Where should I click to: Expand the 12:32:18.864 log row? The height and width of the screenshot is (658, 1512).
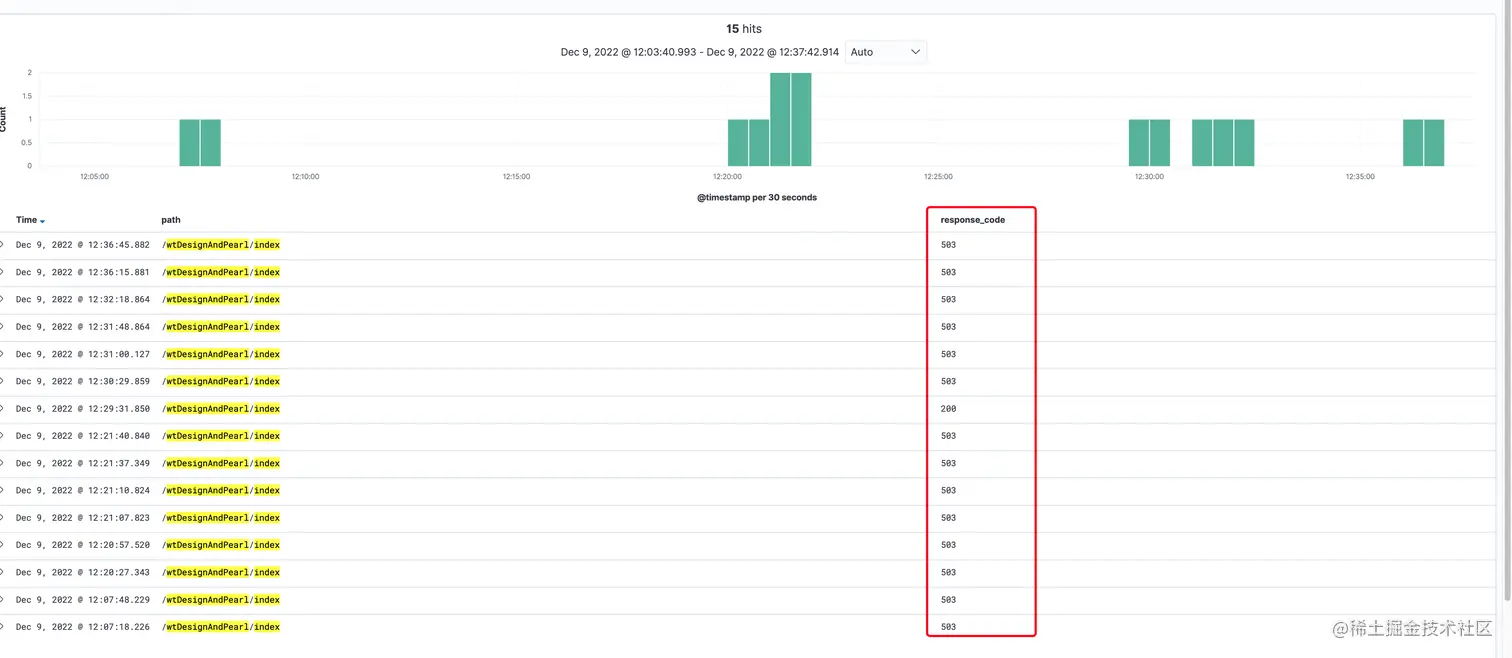[x=2, y=300]
